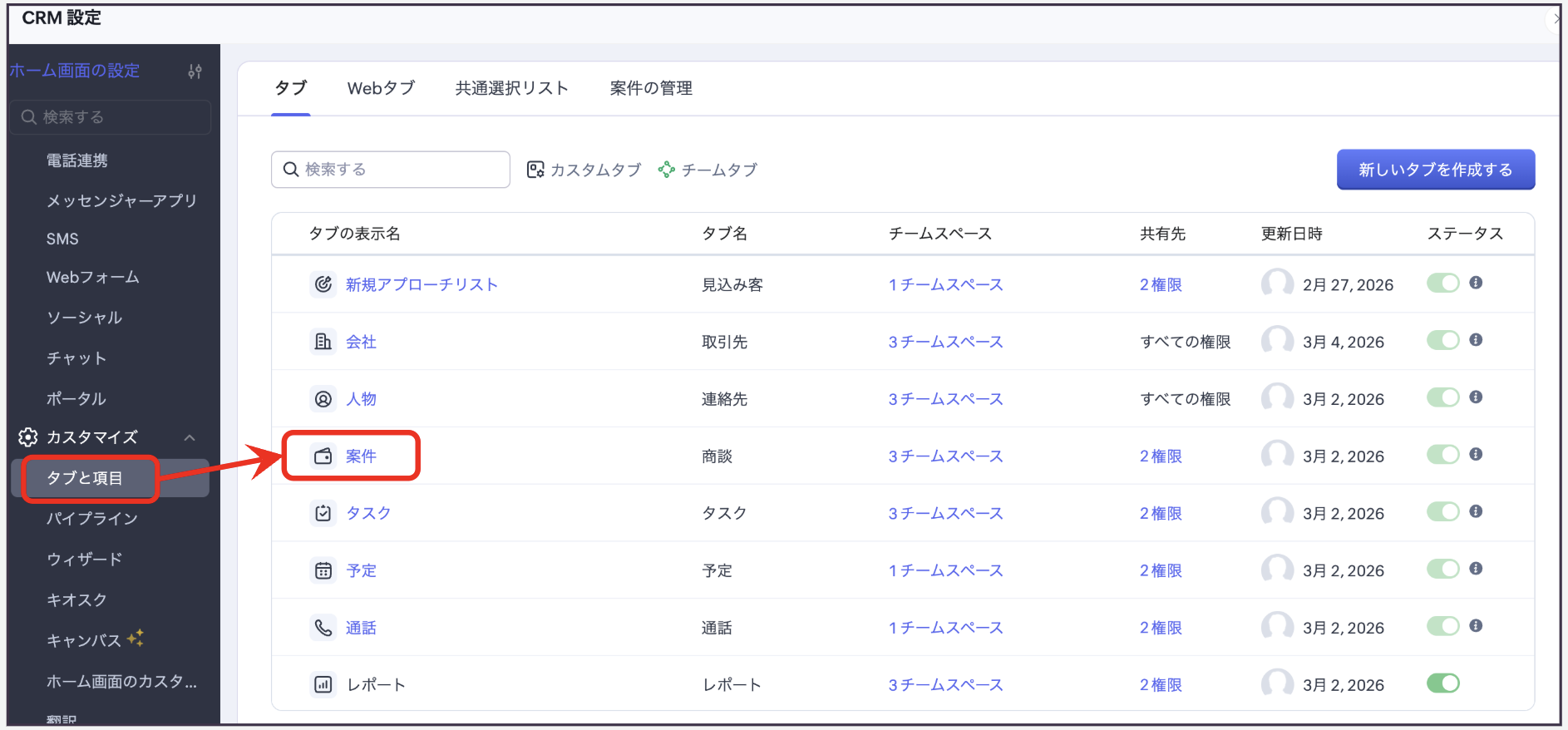Click the 通話 phone icon
Screen dimensions: 1568x730
click(323, 628)
